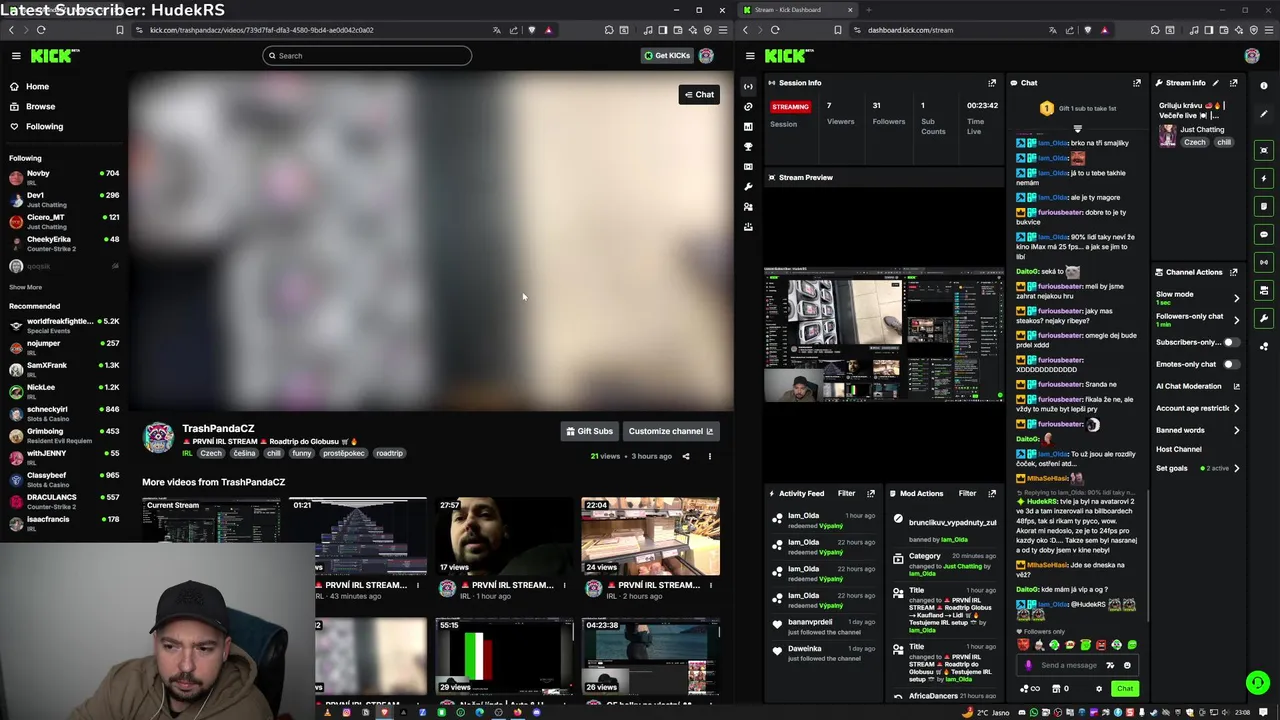This screenshot has width=1280, height=720.
Task: Click the shop icon below message box
Action: point(1056,688)
